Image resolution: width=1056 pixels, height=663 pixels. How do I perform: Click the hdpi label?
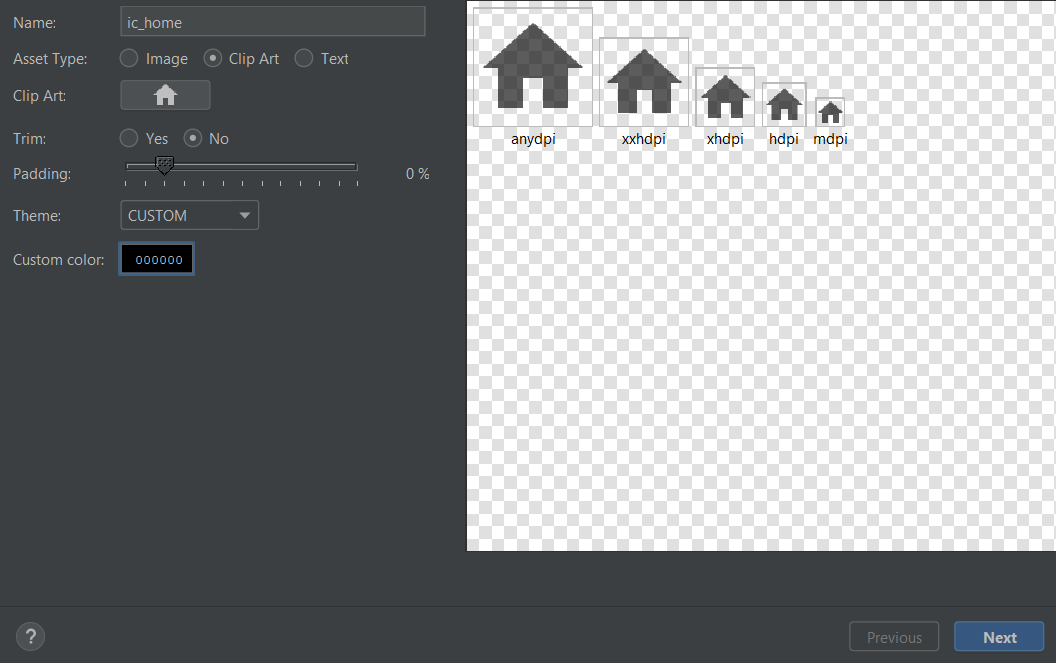784,139
